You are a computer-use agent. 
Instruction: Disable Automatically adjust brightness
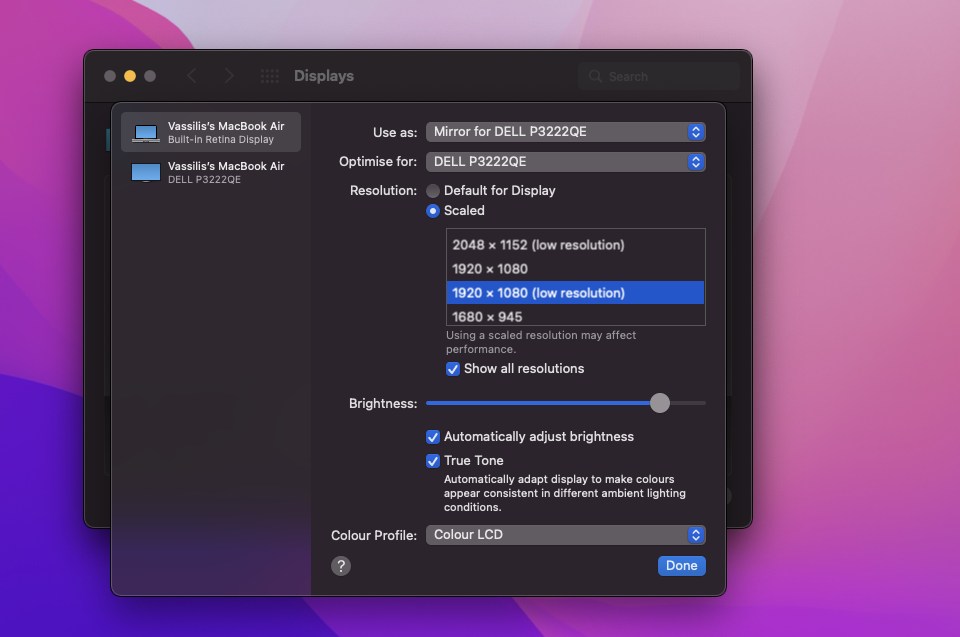pyautogui.click(x=433, y=437)
